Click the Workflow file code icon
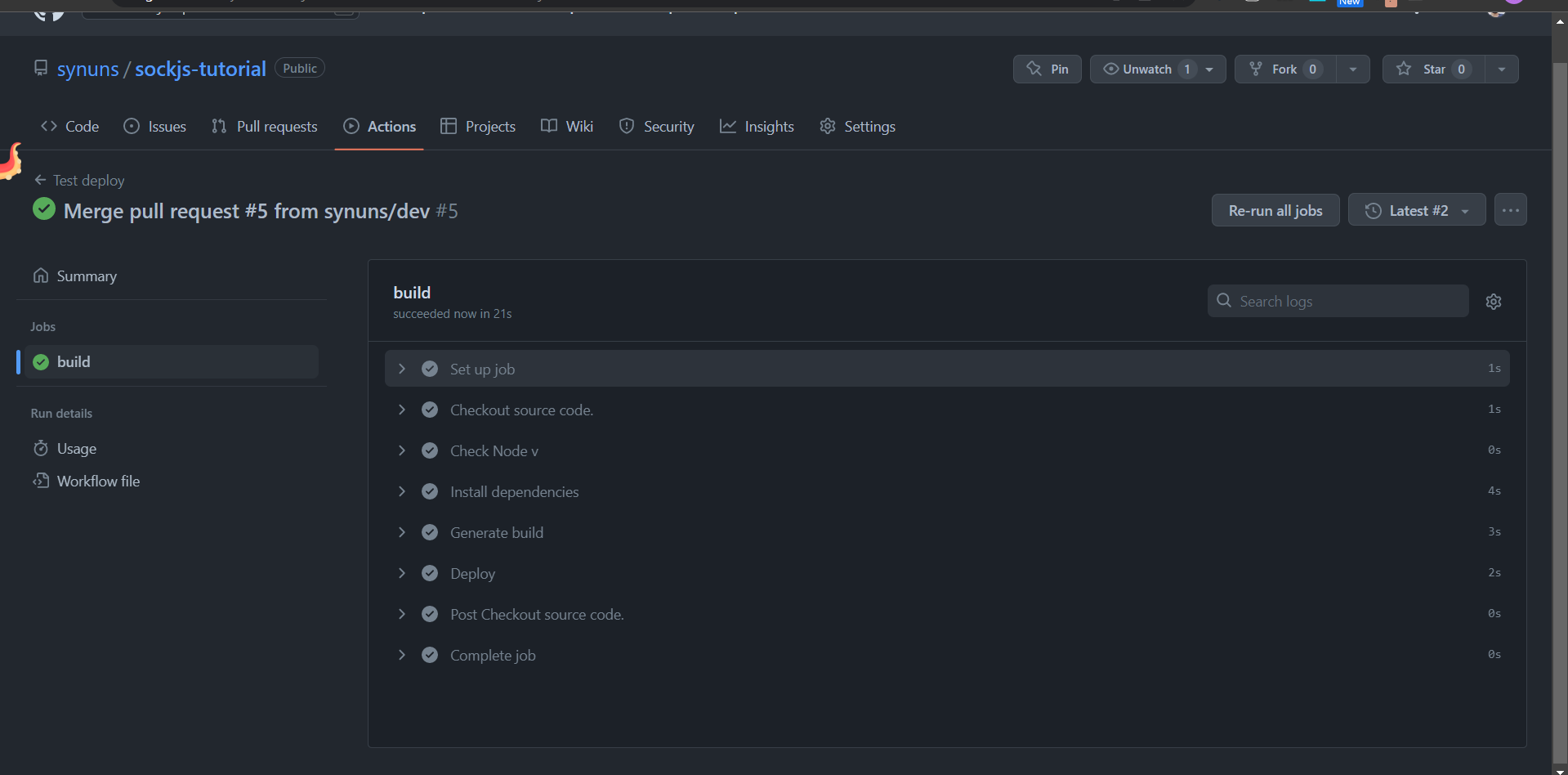The image size is (1568, 775). [x=41, y=481]
